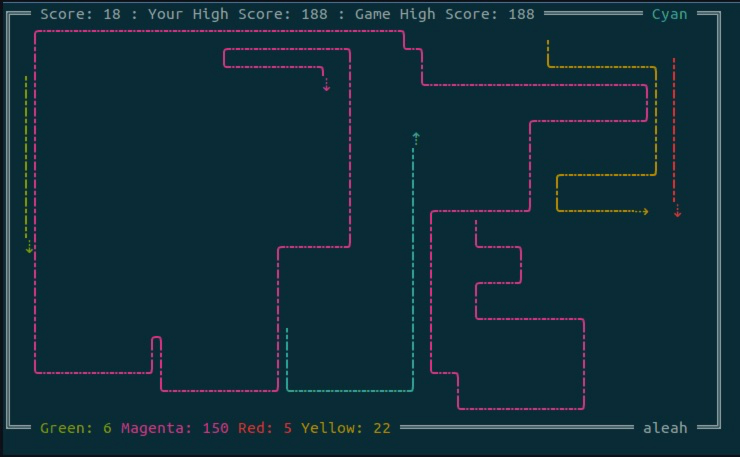Select the 'Score: 18' text
This screenshot has height=457, width=740.
point(80,14)
